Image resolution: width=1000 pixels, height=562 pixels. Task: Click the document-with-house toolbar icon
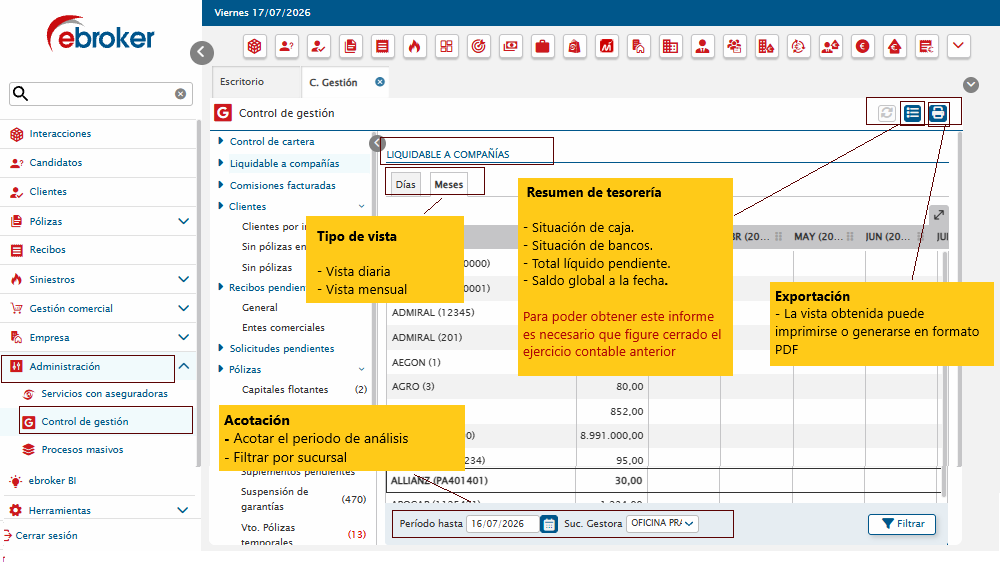(638, 47)
